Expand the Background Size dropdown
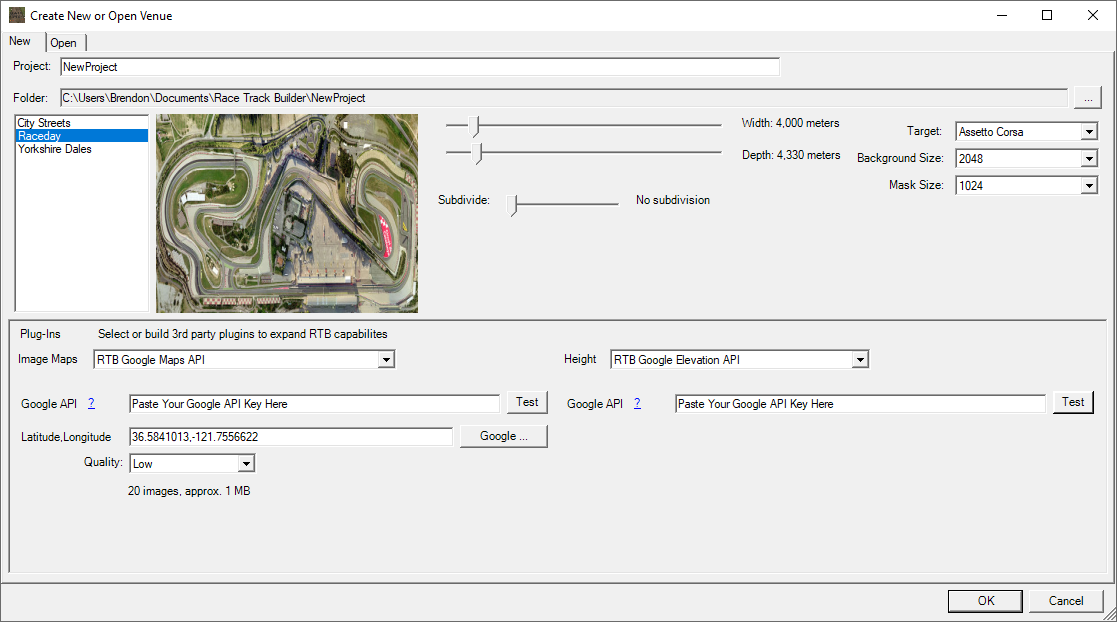This screenshot has height=622, width=1117. click(x=1027, y=159)
